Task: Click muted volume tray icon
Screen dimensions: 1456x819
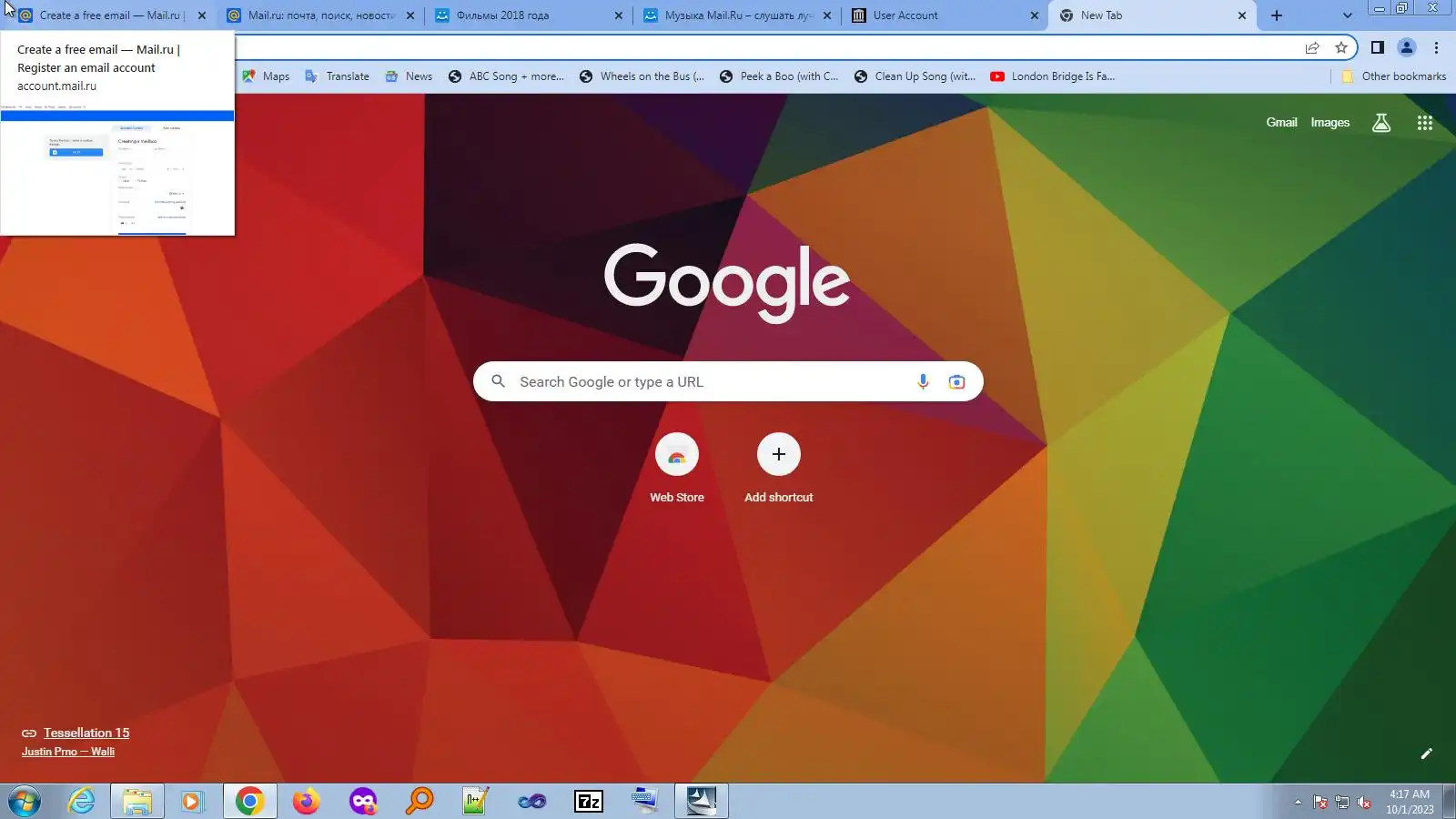Action: 1364,803
